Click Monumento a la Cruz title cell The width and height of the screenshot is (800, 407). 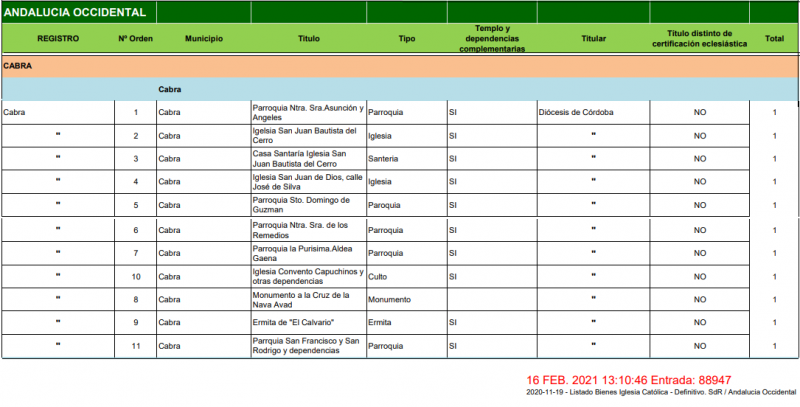306,299
